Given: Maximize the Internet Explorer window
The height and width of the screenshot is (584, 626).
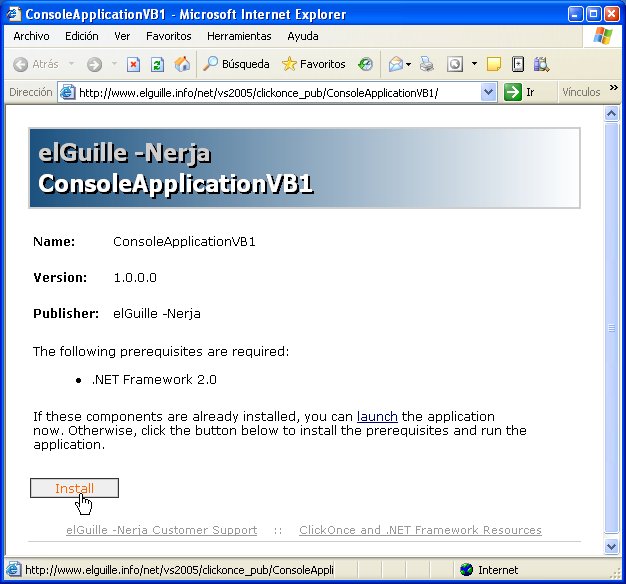Looking at the screenshot, I should tap(593, 14).
